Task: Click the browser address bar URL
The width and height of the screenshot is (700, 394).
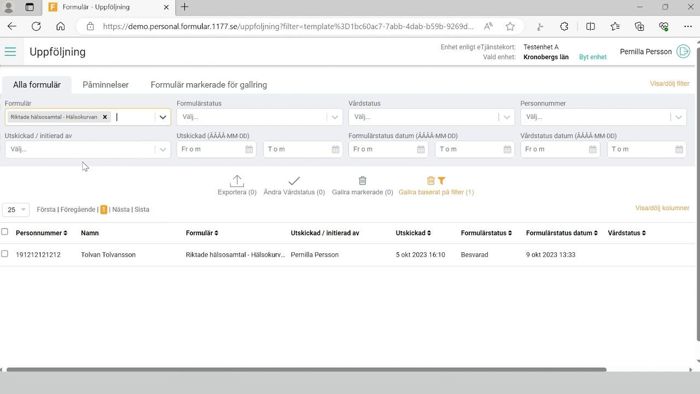Action: [x=288, y=26]
